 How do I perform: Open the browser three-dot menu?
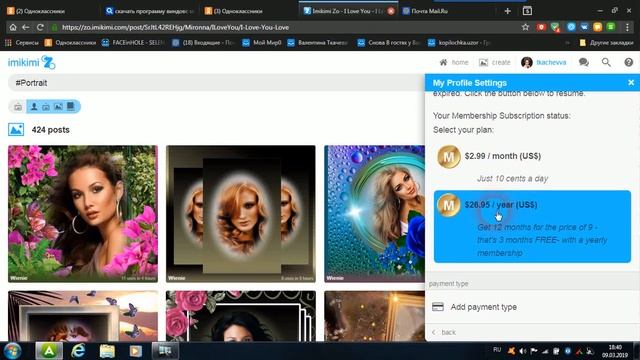click(x=627, y=27)
